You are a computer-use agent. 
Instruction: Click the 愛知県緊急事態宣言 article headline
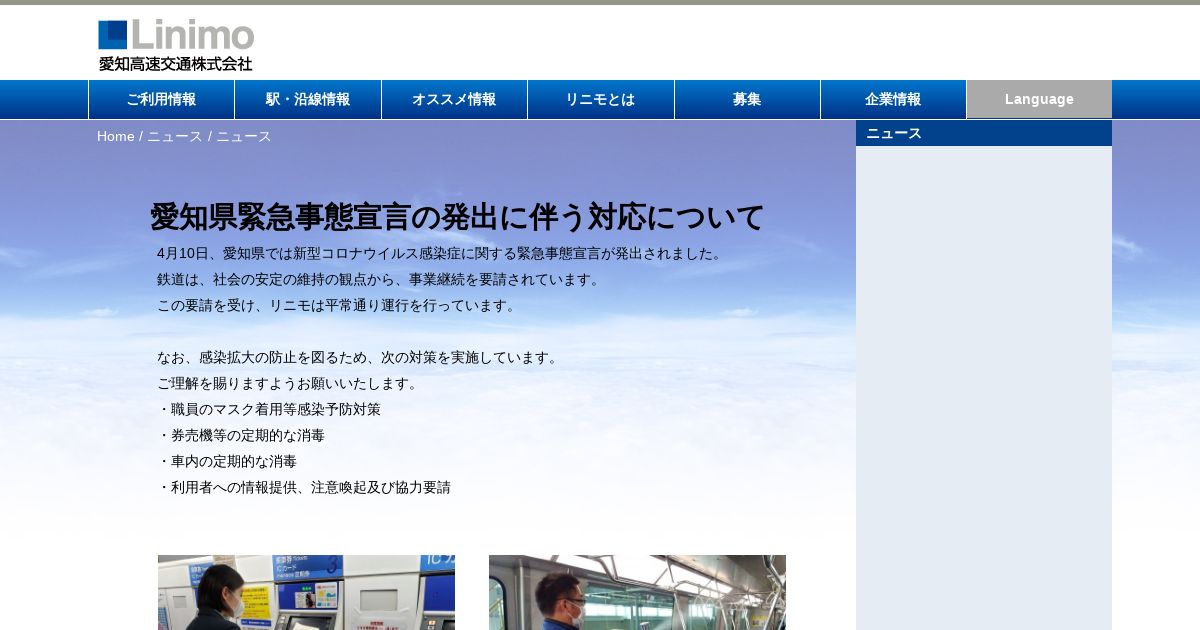tap(457, 217)
